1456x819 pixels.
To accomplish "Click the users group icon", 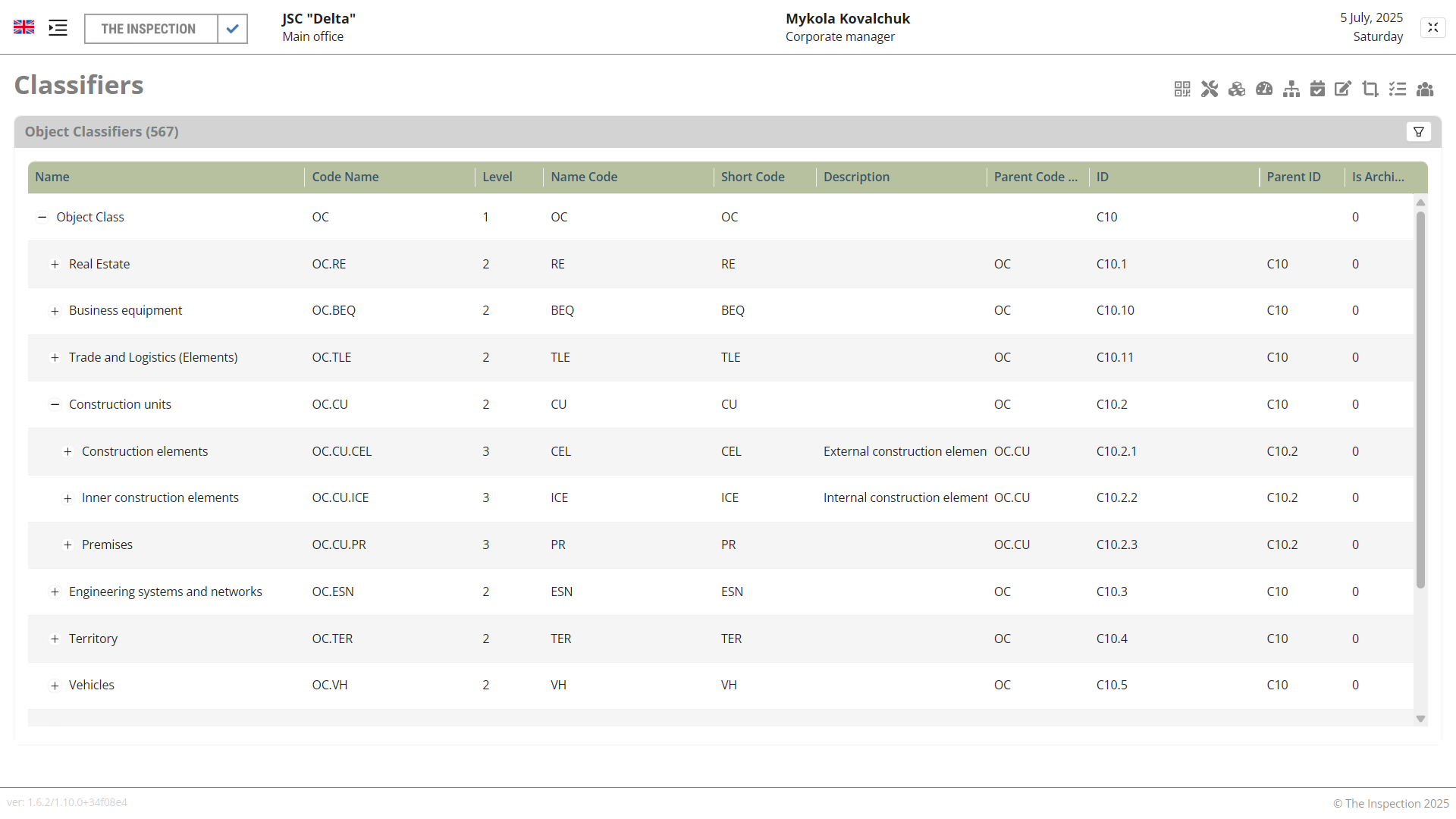I will tap(1425, 89).
